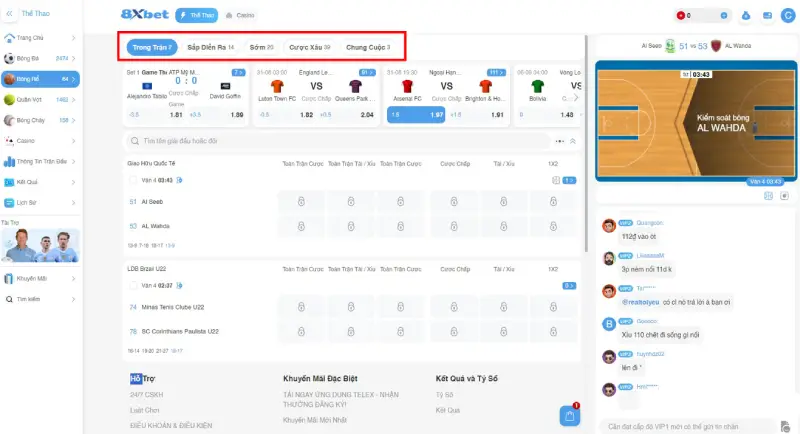The height and width of the screenshot is (434, 800).
Task: Click the 8Xbet logo
Action: point(145,15)
